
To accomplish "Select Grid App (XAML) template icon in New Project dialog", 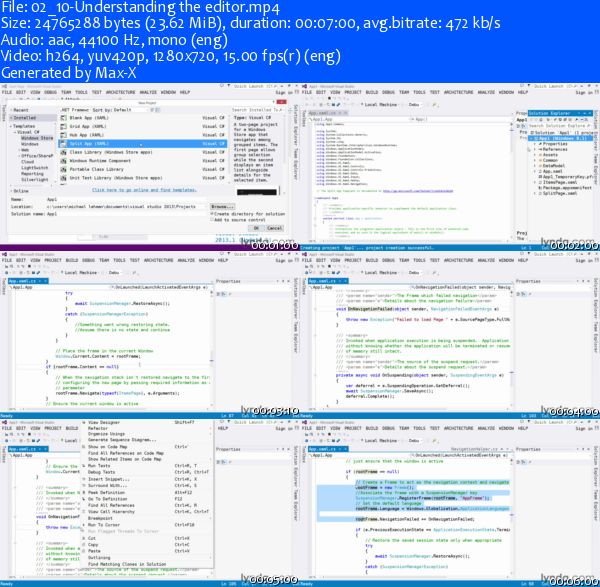I will (x=64, y=126).
